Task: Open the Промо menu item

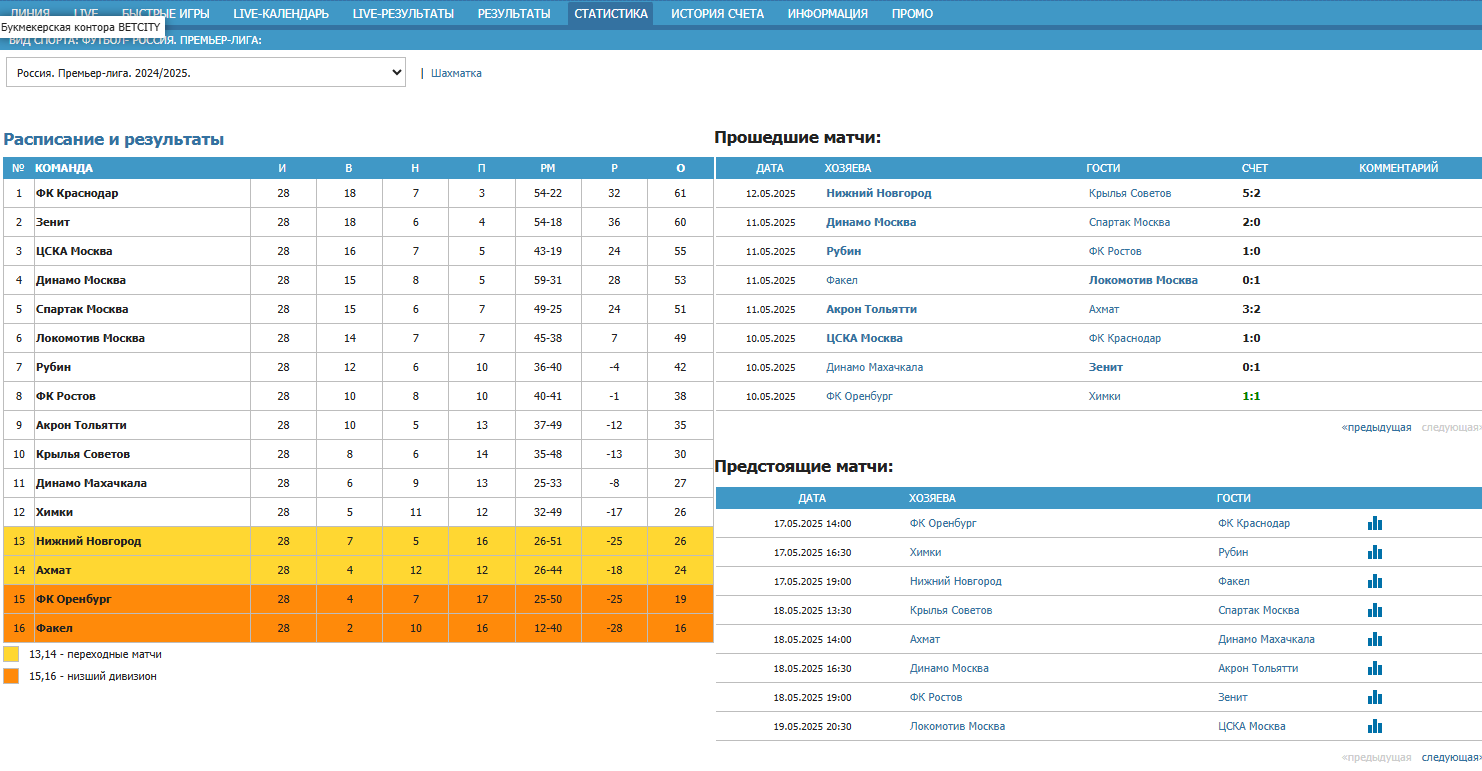Action: click(x=912, y=14)
